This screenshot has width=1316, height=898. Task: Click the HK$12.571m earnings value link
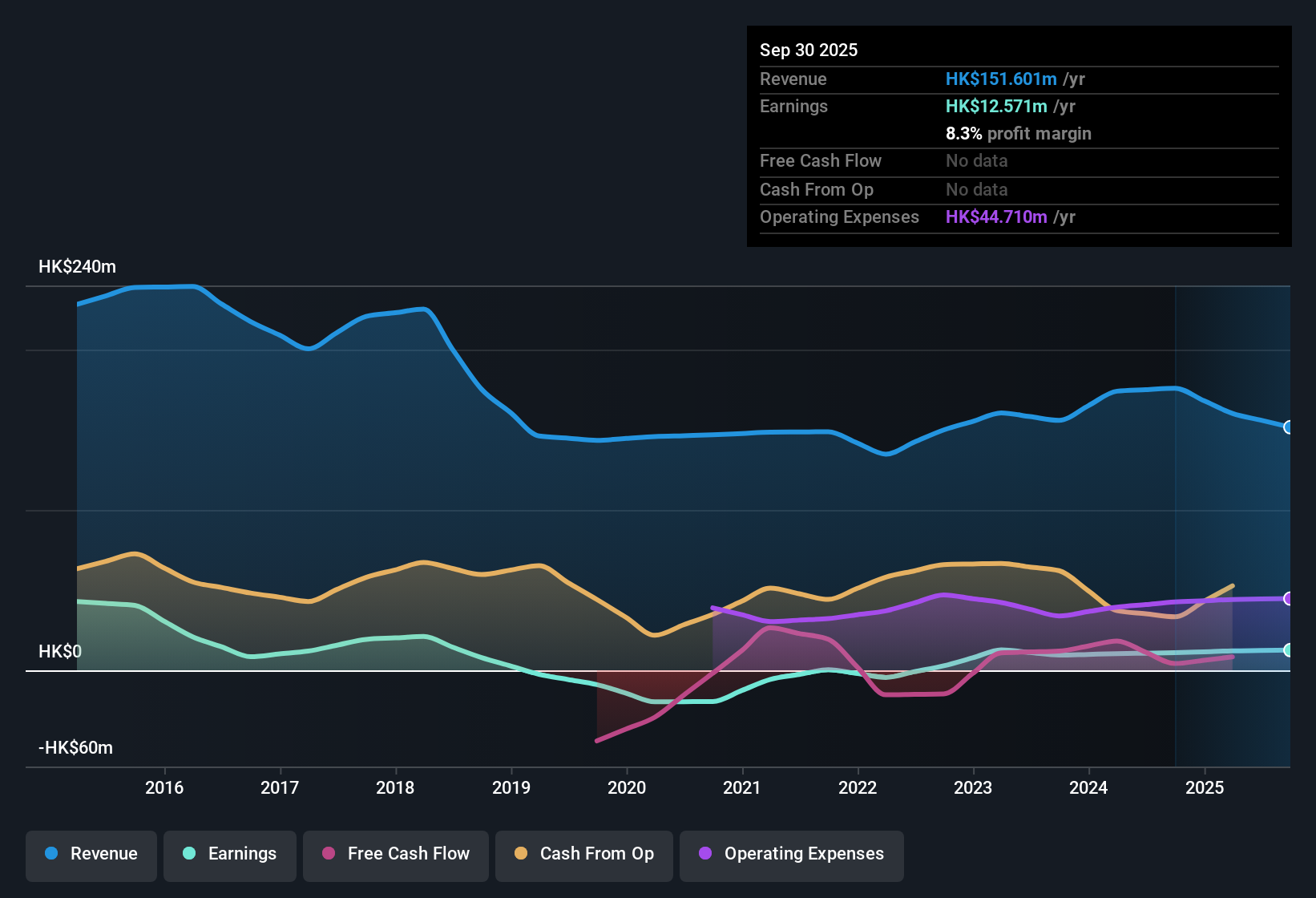tap(995, 106)
